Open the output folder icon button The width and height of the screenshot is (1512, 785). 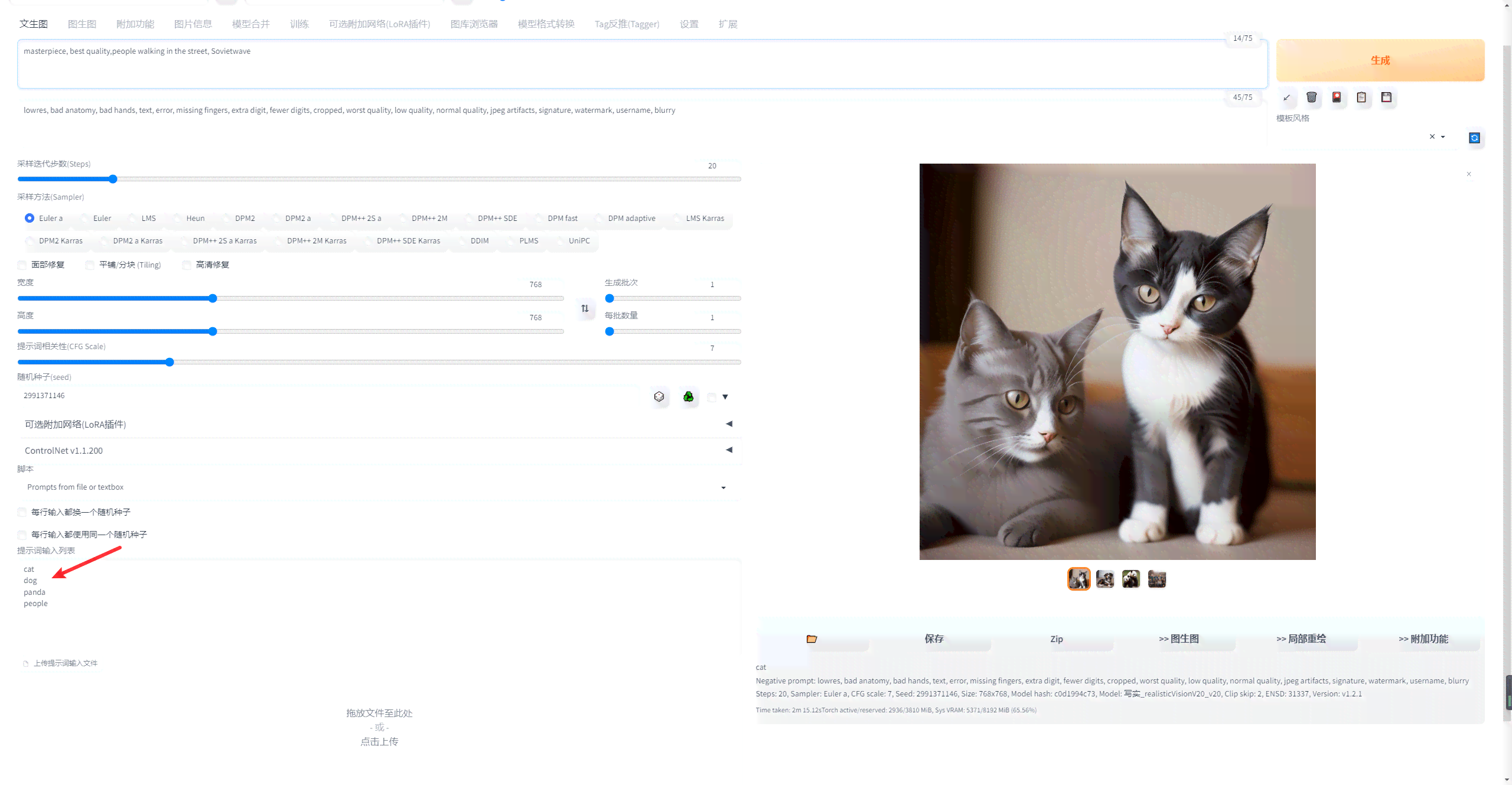[x=812, y=639]
